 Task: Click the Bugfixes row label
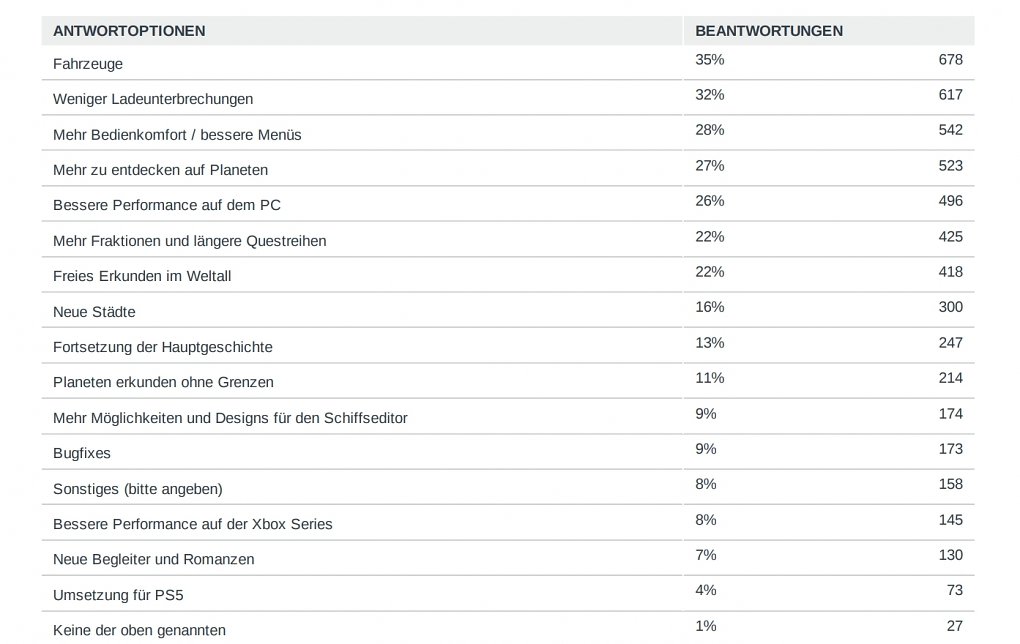(x=82, y=453)
